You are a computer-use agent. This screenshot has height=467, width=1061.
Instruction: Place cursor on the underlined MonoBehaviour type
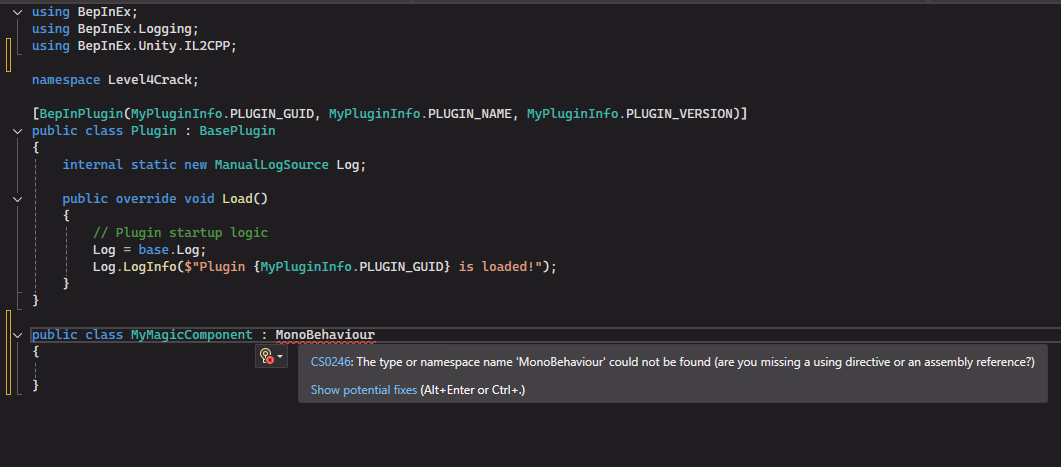[325, 335]
